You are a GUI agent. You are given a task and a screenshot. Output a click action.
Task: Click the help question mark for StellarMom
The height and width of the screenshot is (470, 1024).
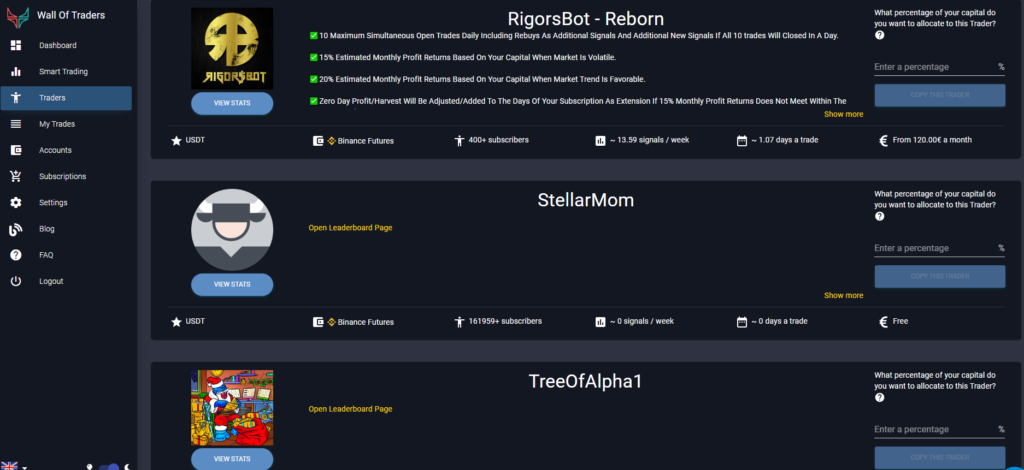point(879,216)
